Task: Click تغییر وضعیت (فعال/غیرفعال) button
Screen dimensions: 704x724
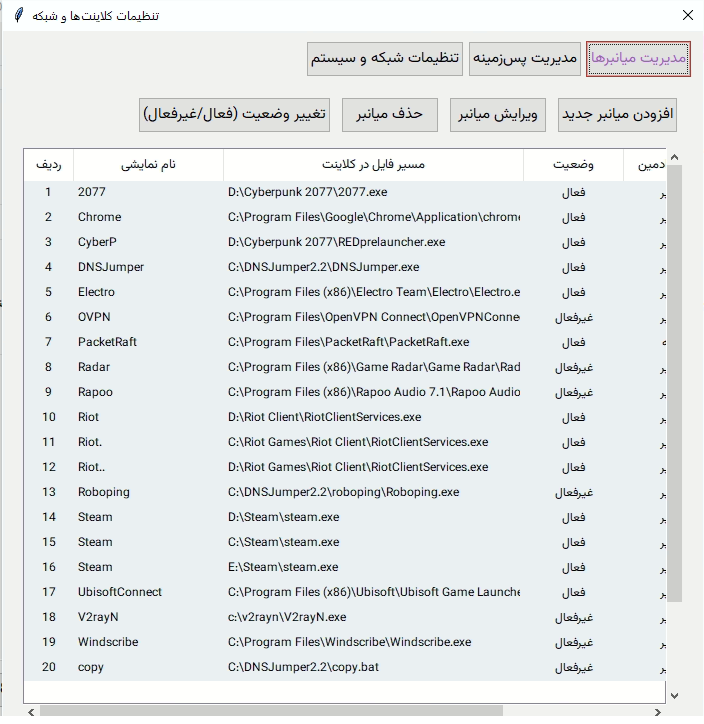Action: (235, 115)
